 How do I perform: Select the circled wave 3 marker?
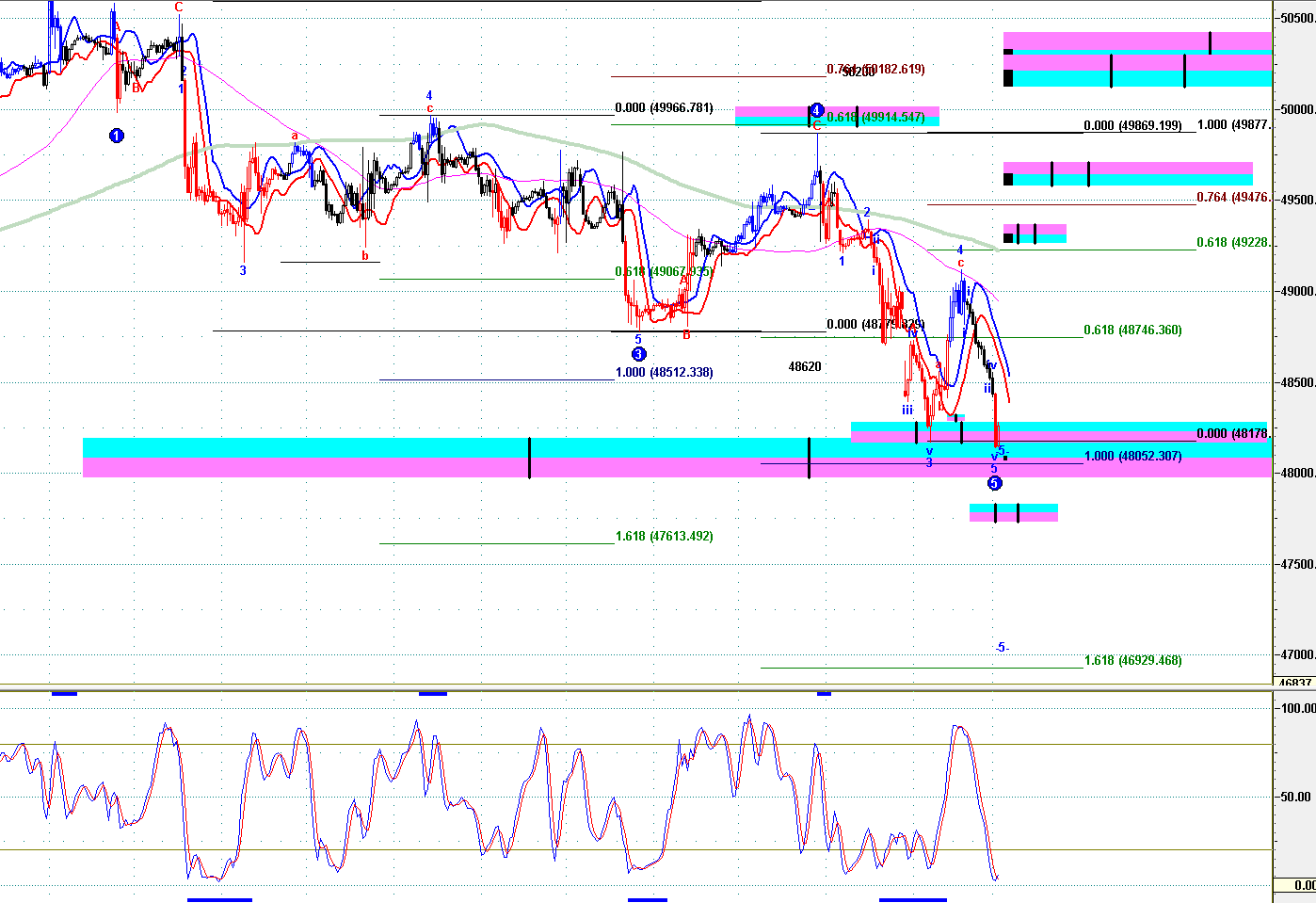(x=639, y=354)
